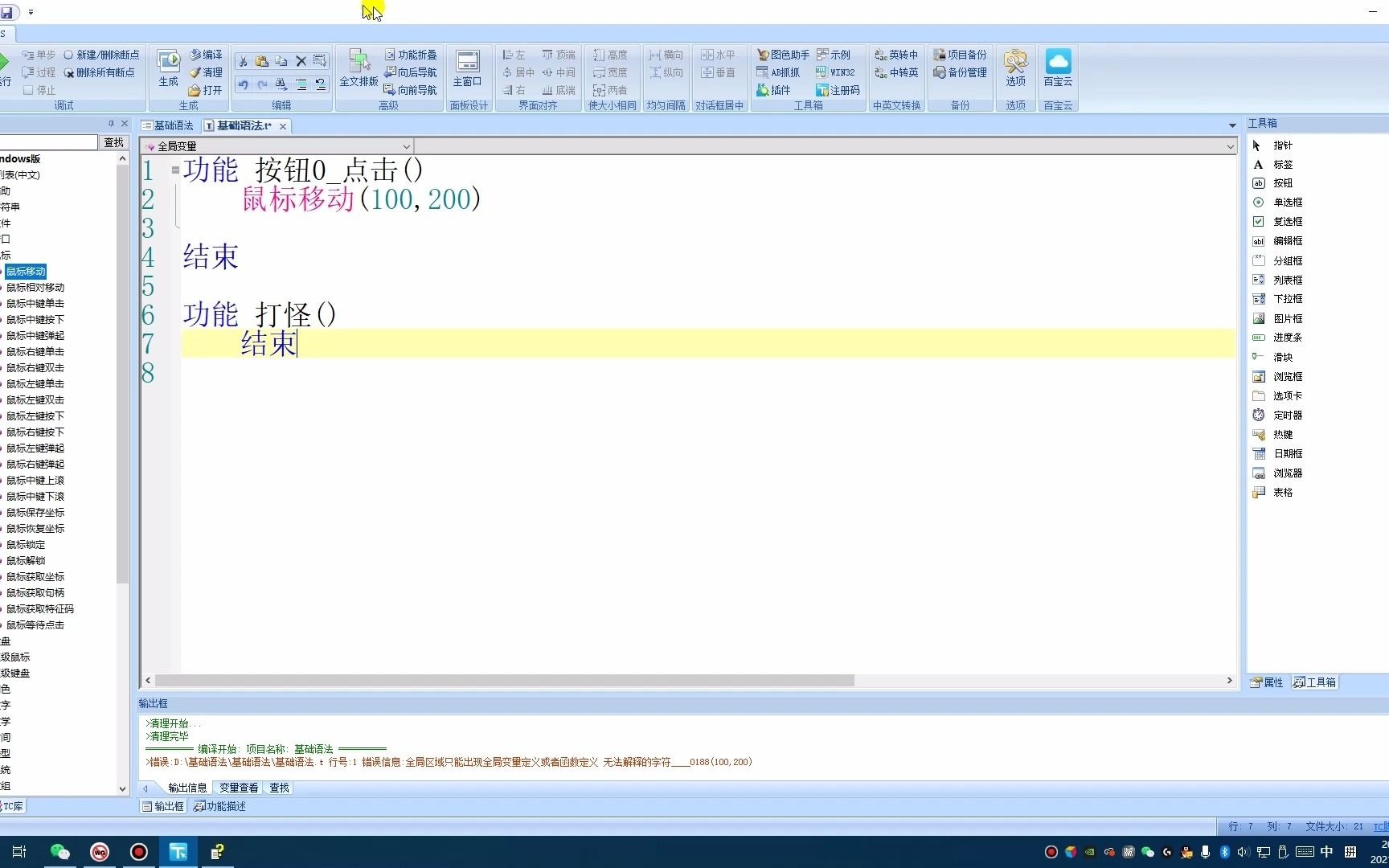
Task: Click the 清理 clean icon
Action: 206,72
